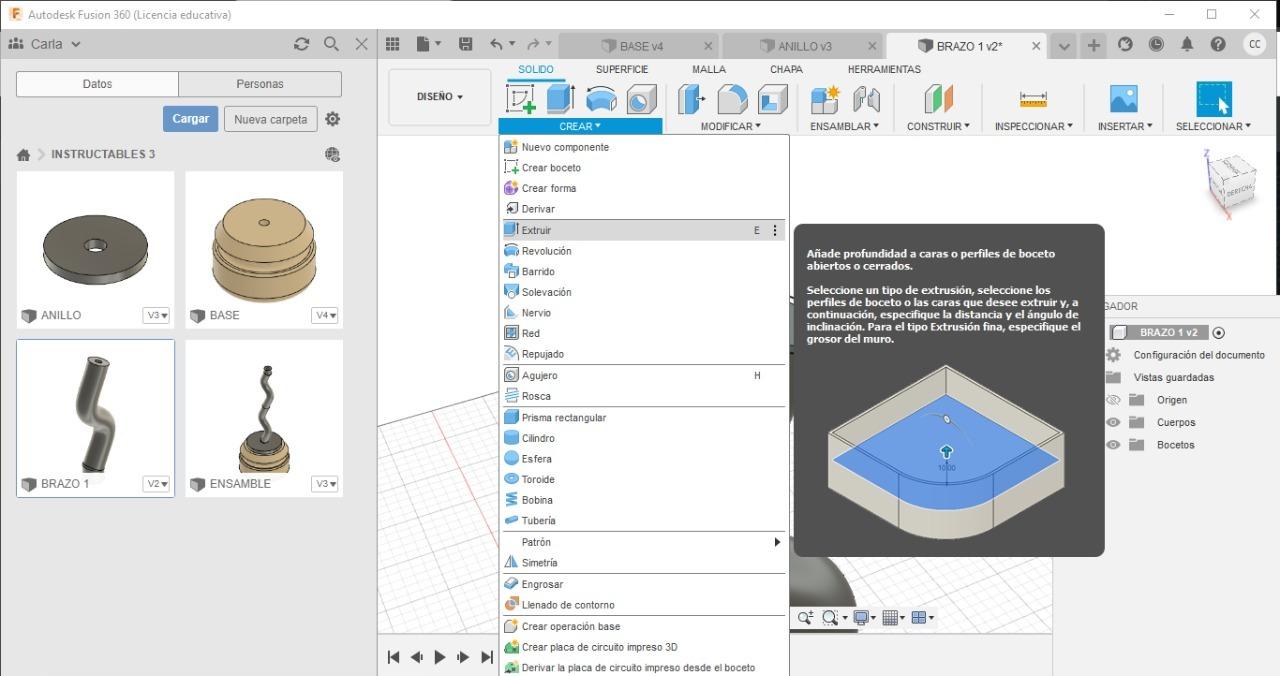
Task: Switch to the CHAPA tab
Action: (786, 69)
